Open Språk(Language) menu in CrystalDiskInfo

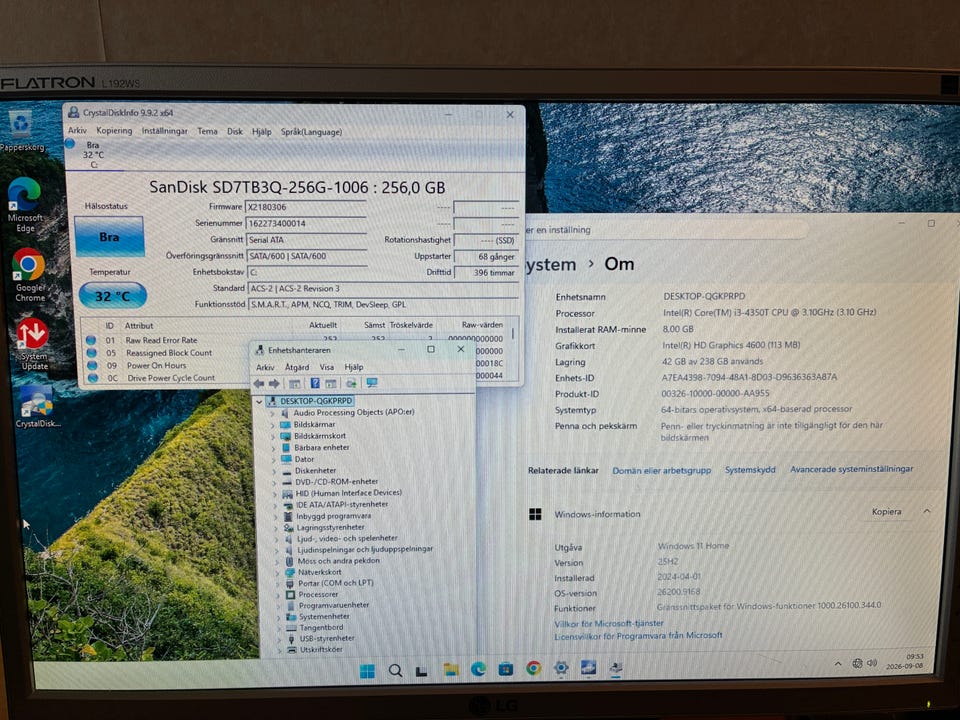(x=311, y=132)
